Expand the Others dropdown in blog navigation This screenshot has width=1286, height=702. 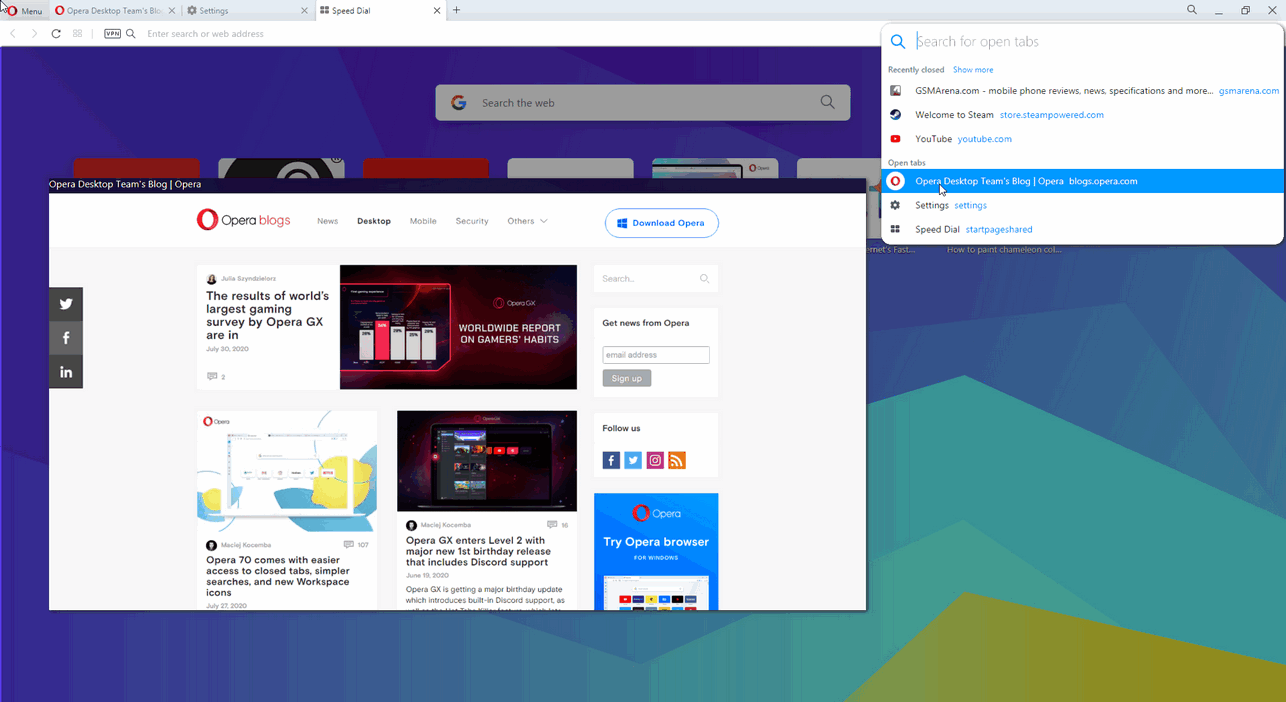tap(527, 221)
